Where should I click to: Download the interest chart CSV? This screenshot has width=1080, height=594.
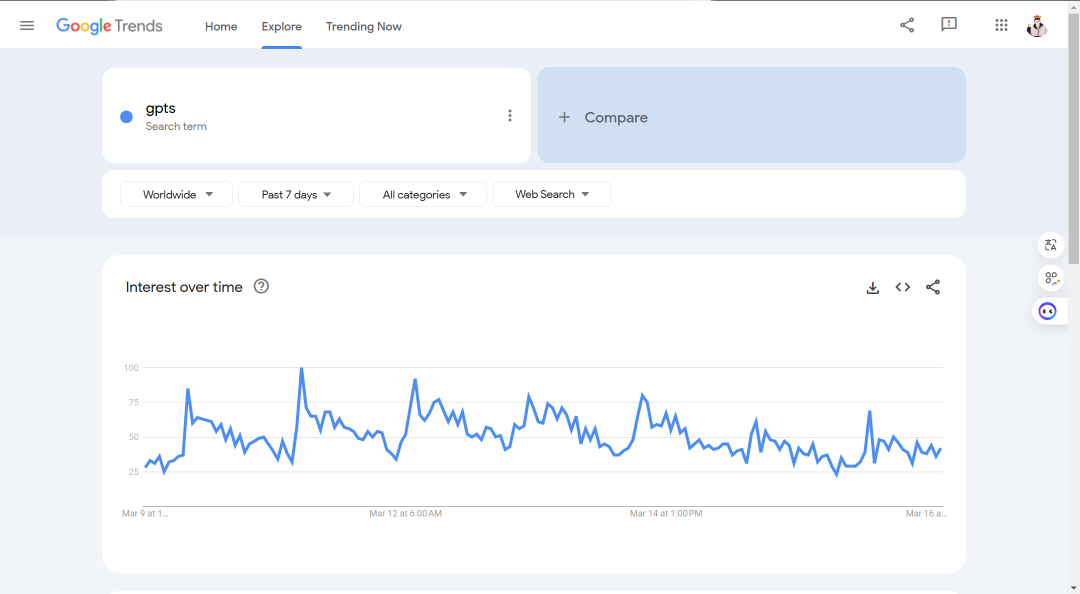click(x=873, y=287)
